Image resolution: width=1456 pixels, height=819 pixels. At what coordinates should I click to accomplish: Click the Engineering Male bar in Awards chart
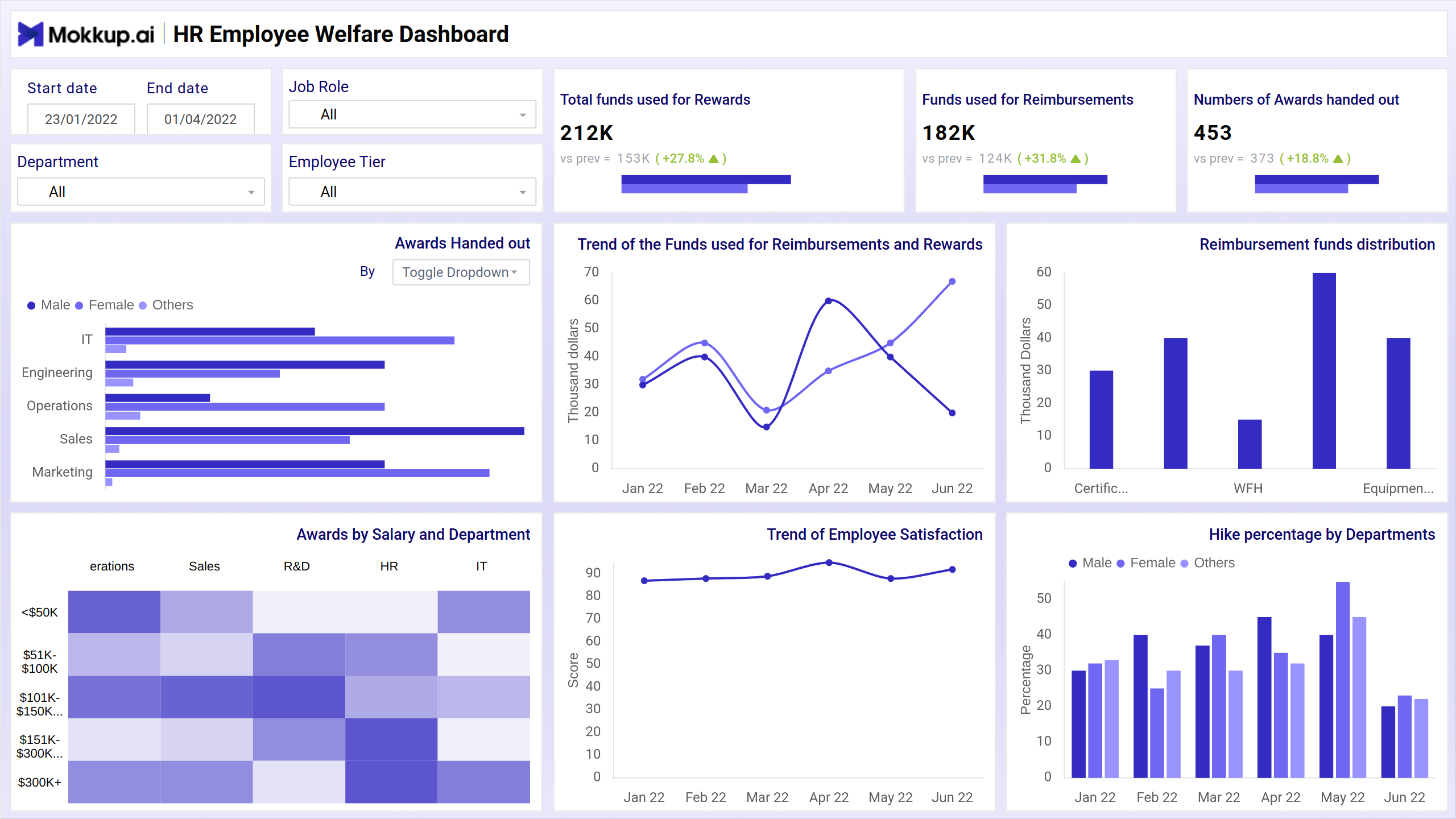click(x=245, y=365)
